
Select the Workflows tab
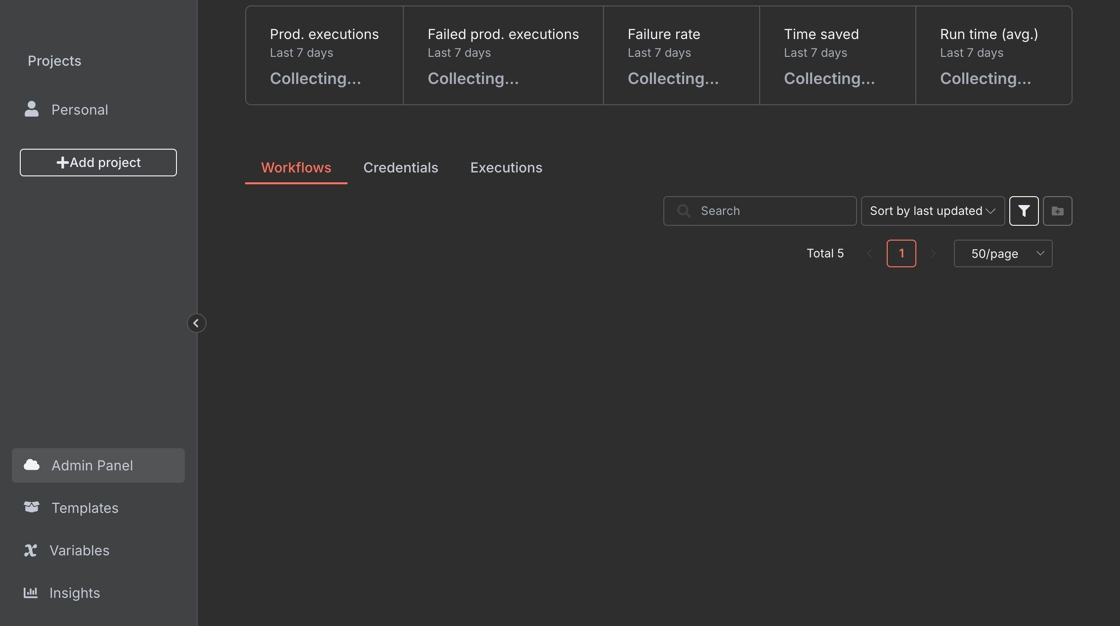(x=296, y=168)
